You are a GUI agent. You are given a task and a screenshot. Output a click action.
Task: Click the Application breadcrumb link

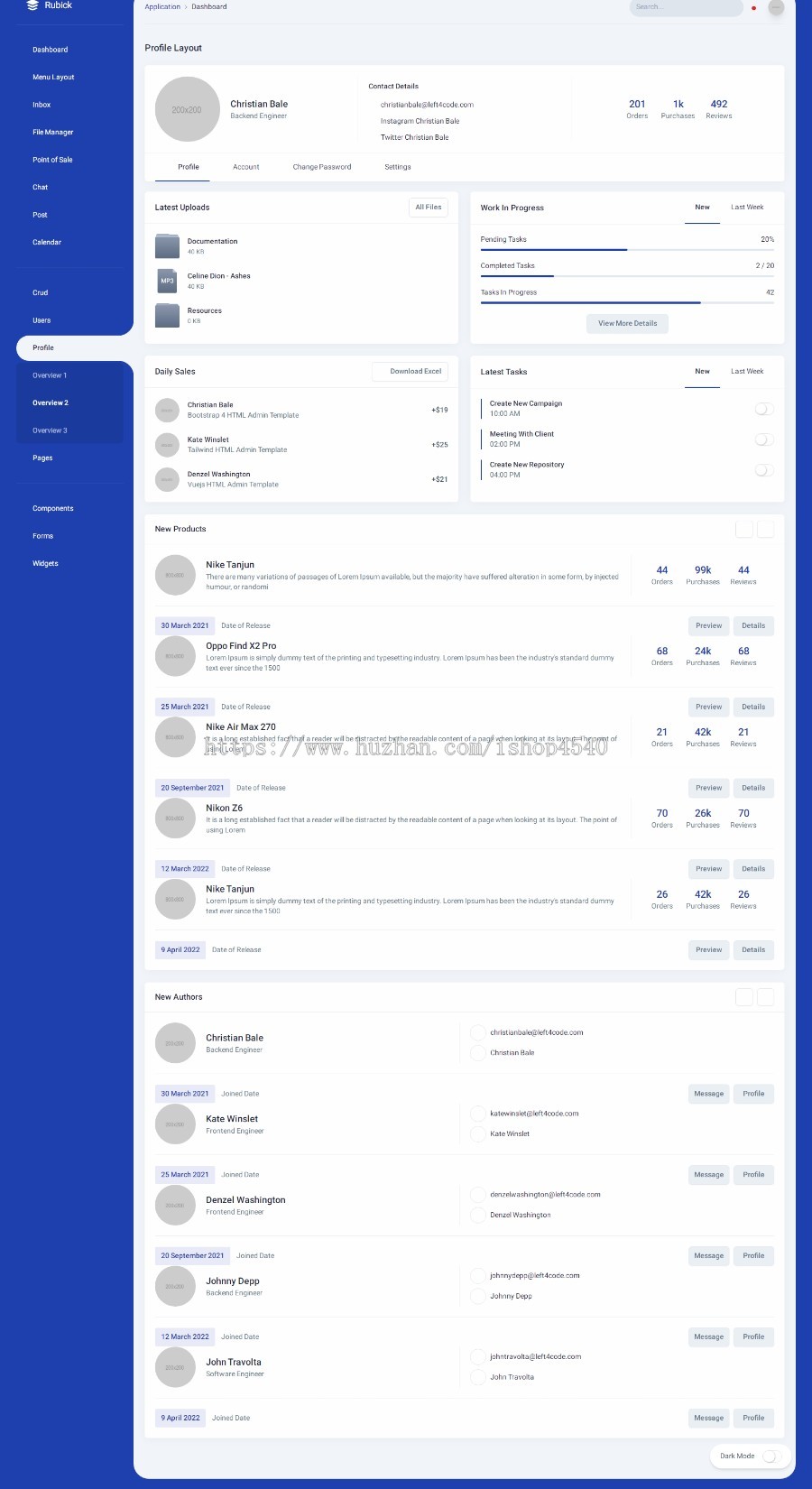[162, 7]
